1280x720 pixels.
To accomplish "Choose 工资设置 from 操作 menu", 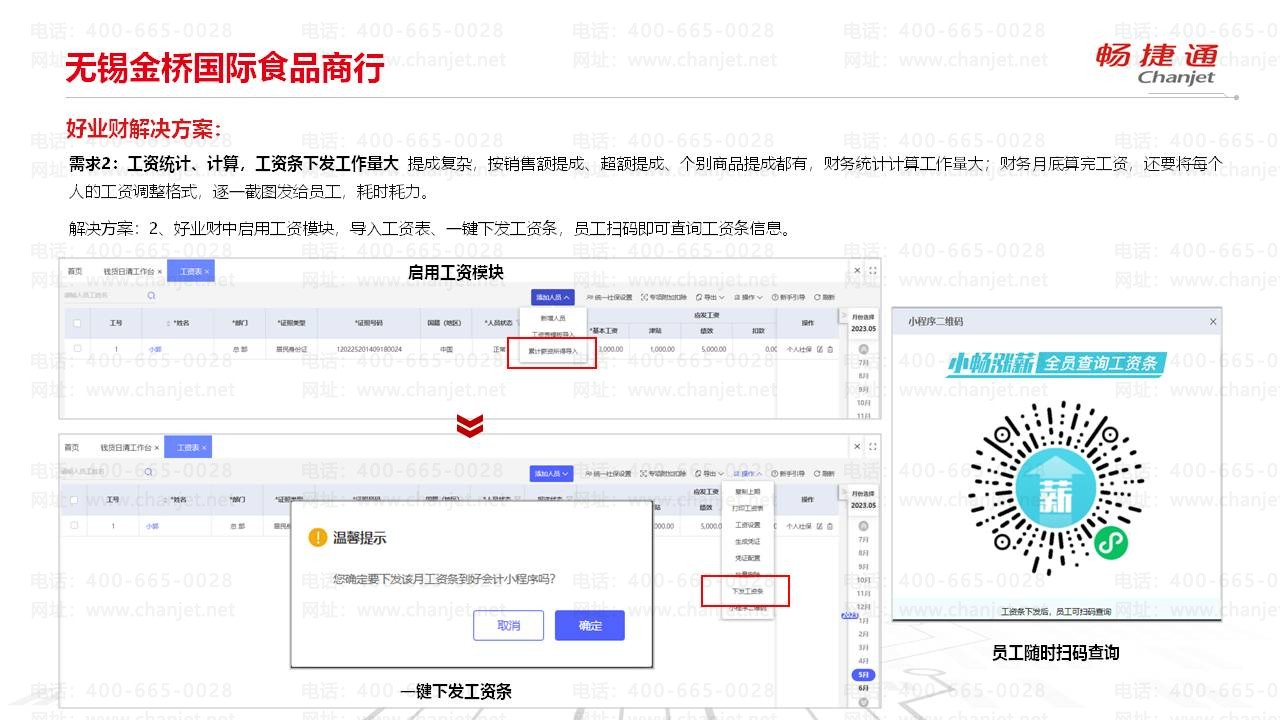I will coord(748,525).
